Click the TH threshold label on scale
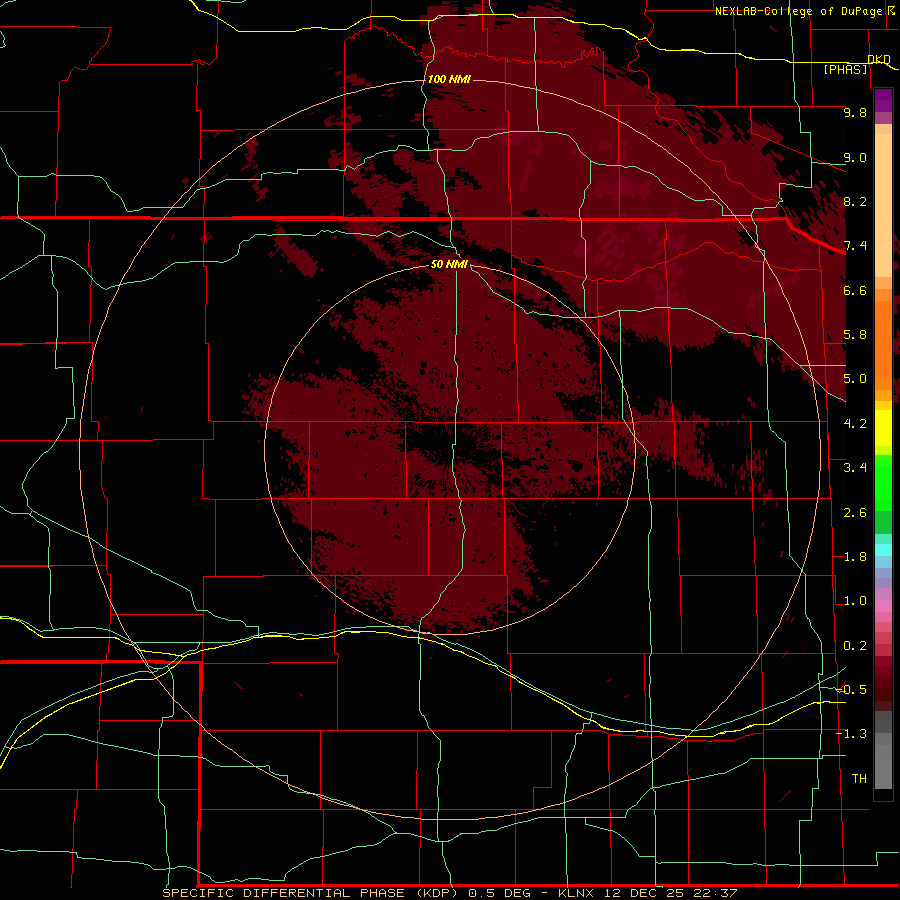 859,779
